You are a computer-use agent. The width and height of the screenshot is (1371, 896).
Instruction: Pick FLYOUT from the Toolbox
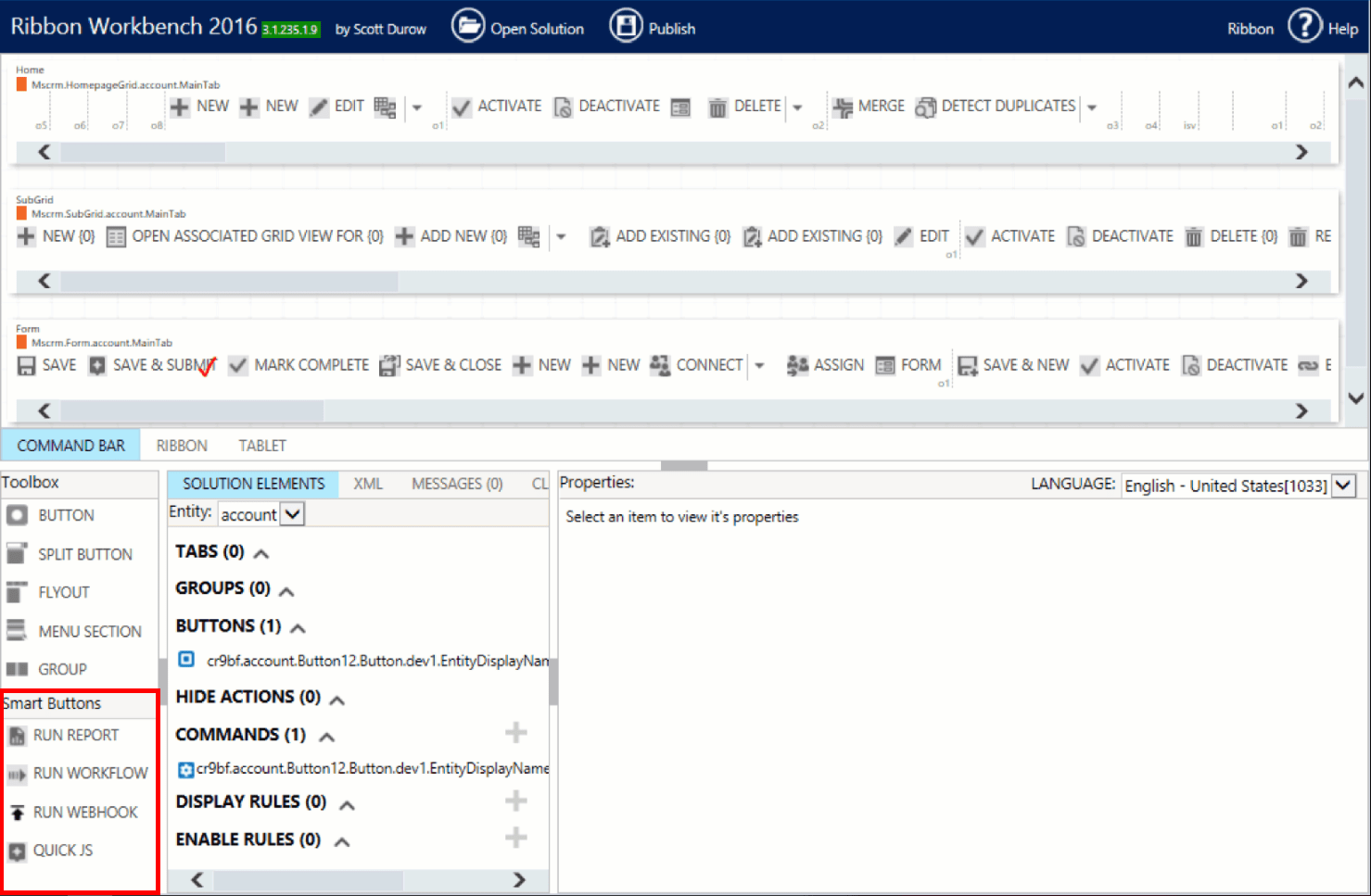pyautogui.click(x=63, y=591)
